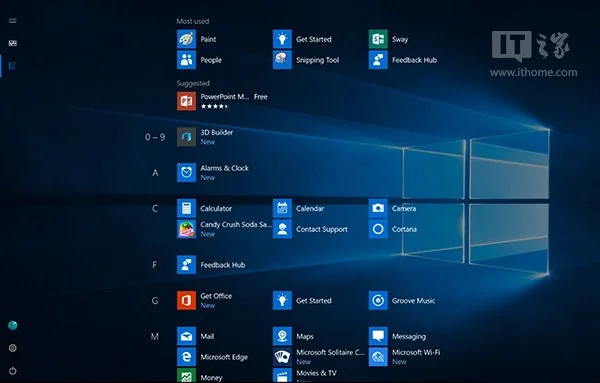Click the "Groove Music" label text
Screen dimensions: 600x383
point(413,301)
